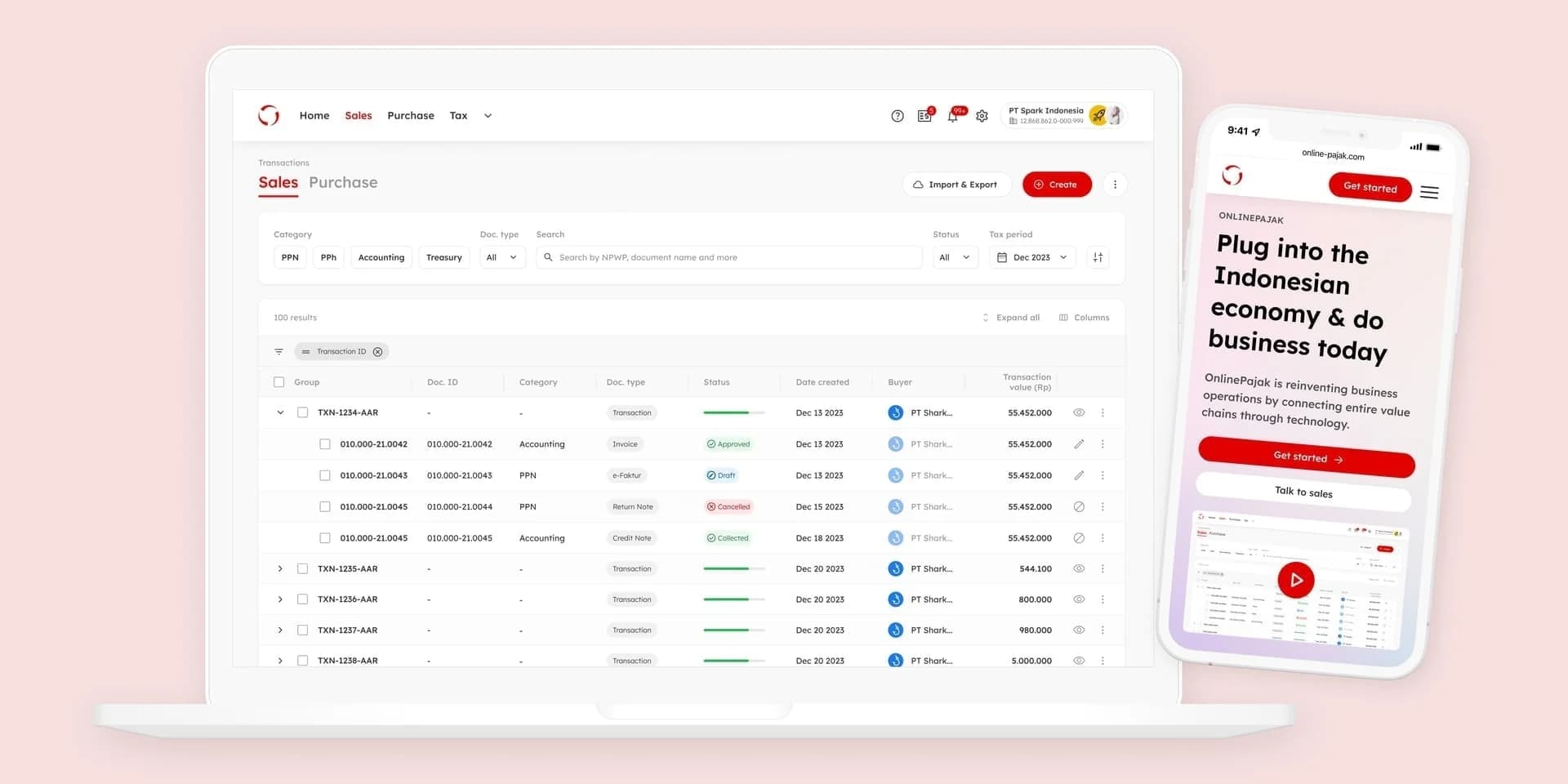Open the more options for TXN-1235-AAR
Screen dimensions: 1568x784
click(1102, 568)
